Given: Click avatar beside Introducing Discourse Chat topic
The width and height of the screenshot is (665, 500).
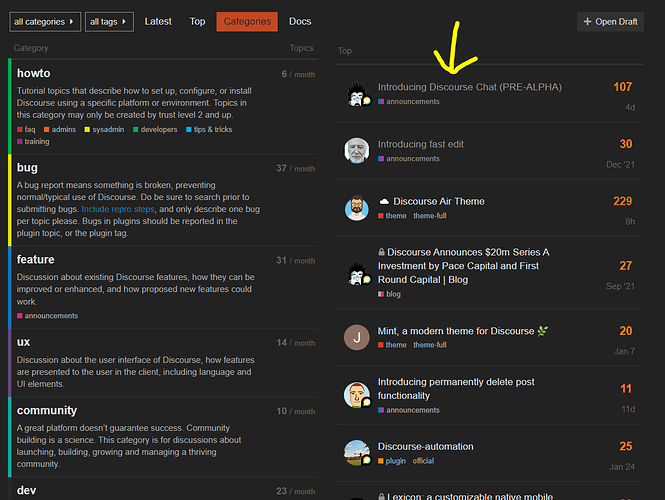Looking at the screenshot, I should point(357,94).
